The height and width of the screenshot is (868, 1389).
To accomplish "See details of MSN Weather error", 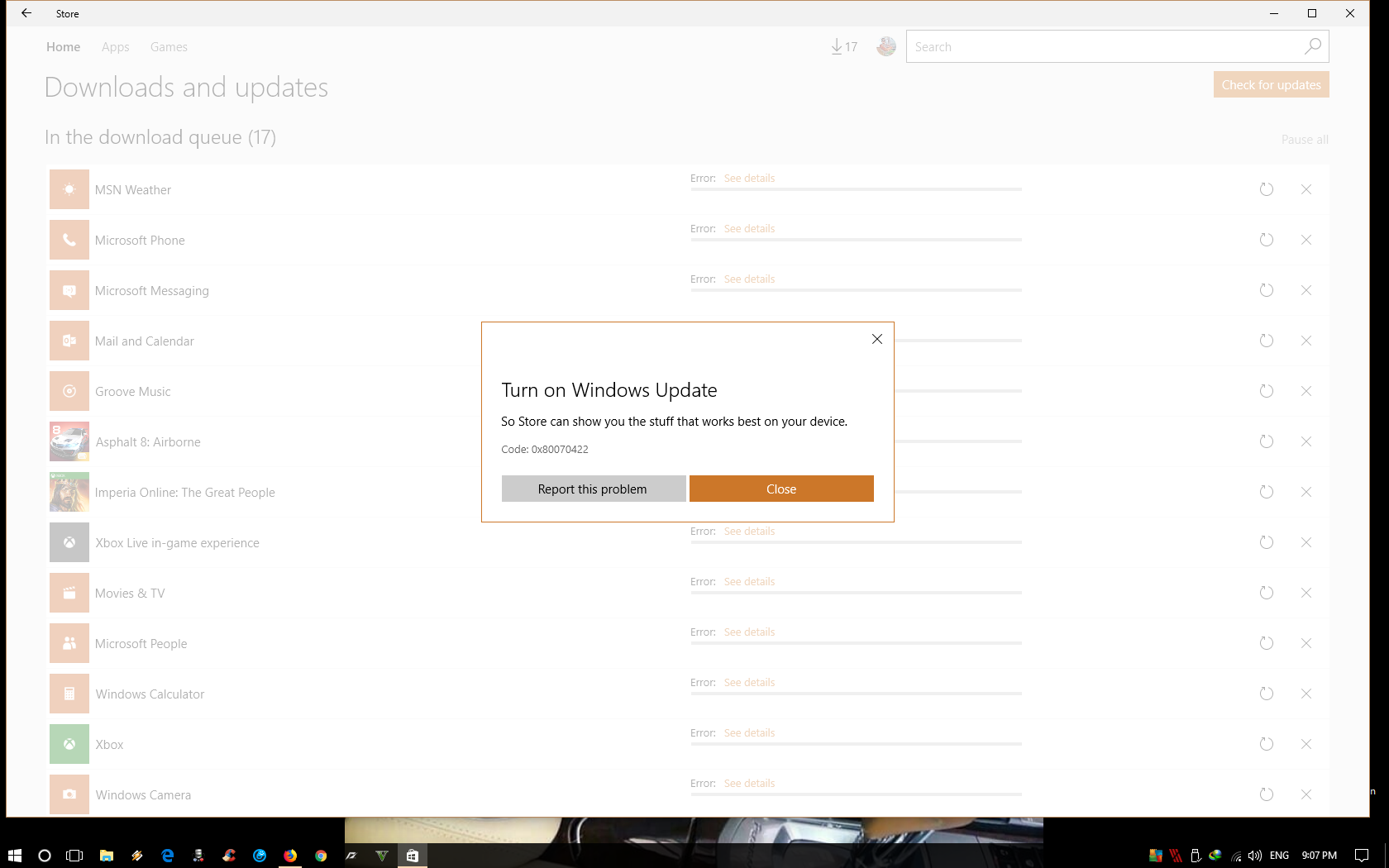I will 749,179.
